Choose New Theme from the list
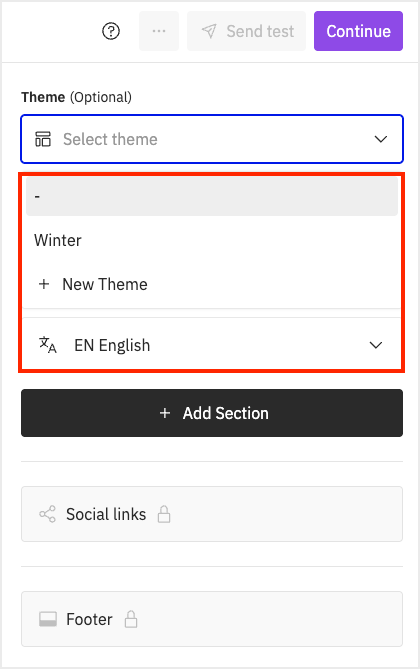 (212, 284)
